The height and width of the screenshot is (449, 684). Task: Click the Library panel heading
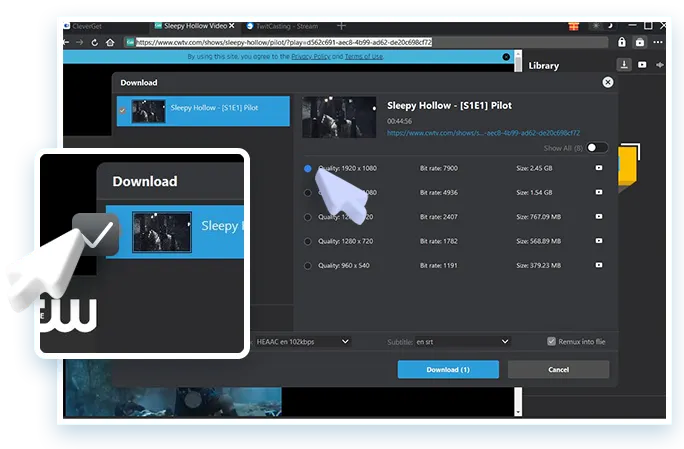(x=544, y=66)
